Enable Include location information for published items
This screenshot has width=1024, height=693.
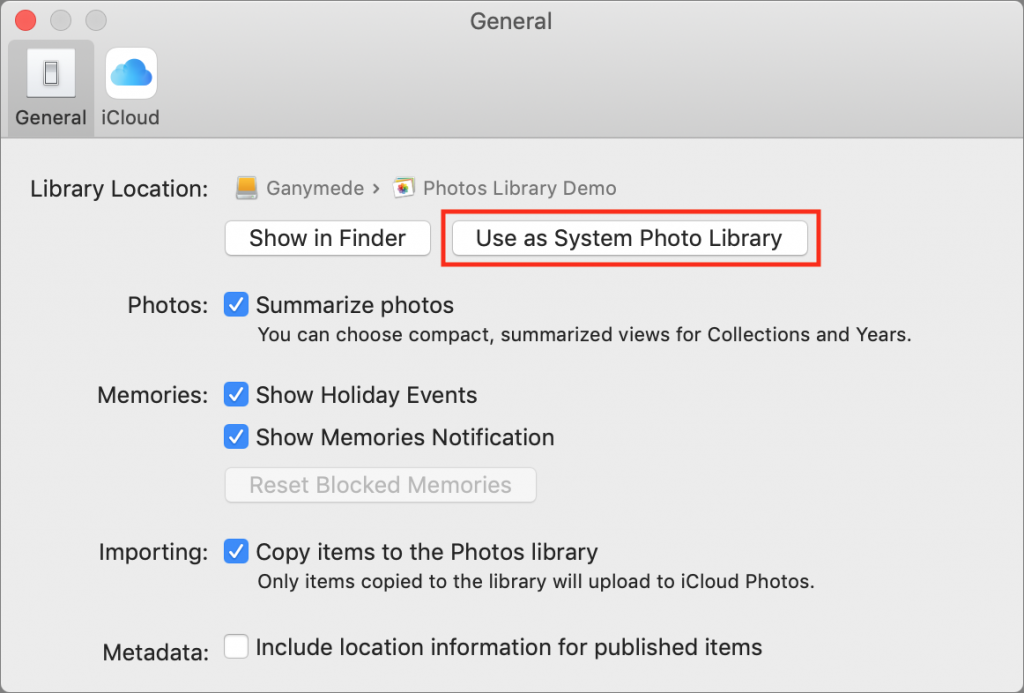point(236,647)
